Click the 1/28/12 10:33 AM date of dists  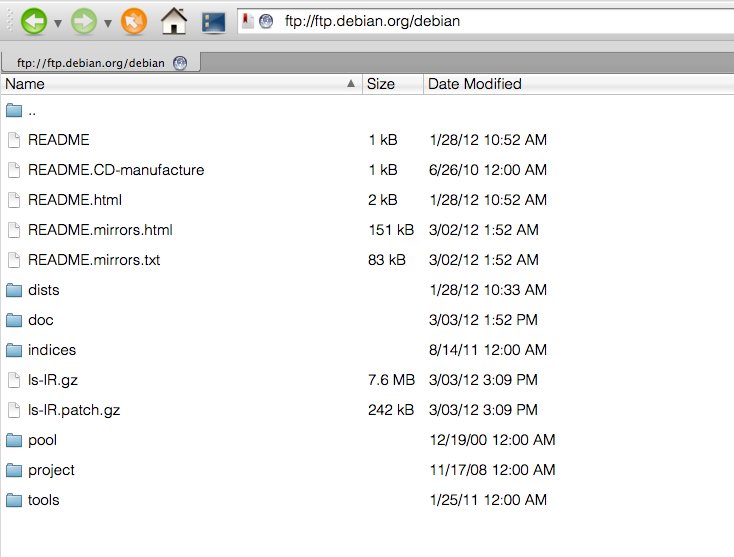tap(488, 290)
